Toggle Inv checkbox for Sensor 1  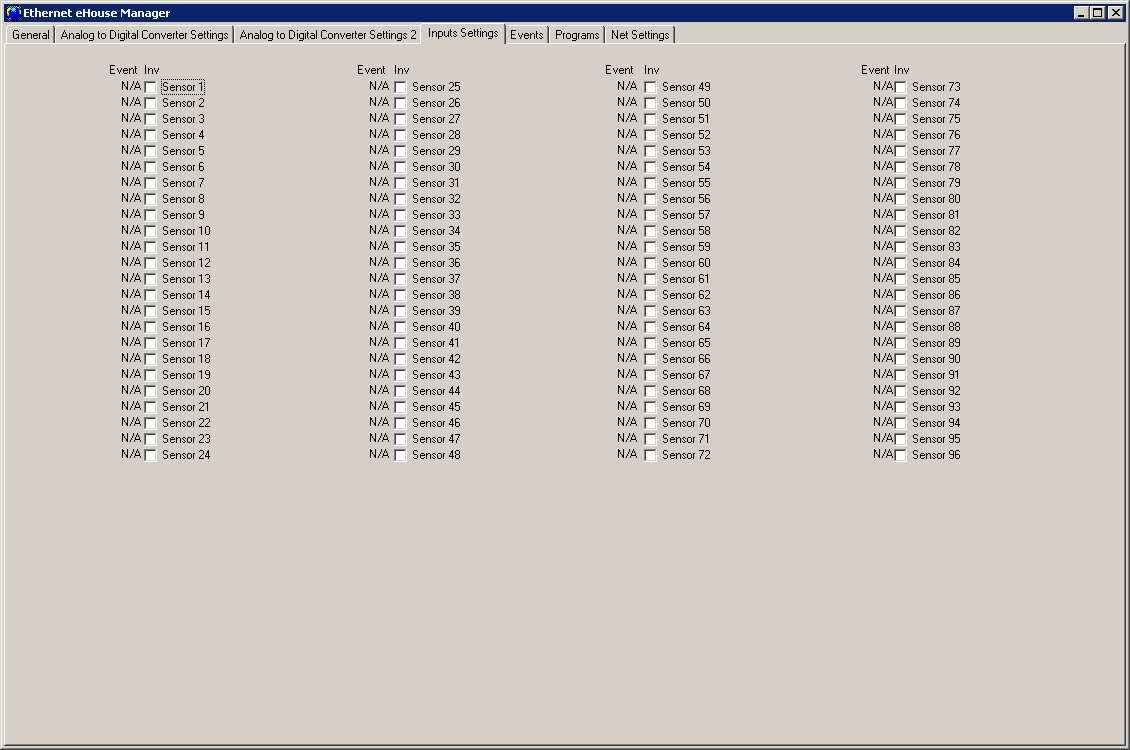pos(150,87)
